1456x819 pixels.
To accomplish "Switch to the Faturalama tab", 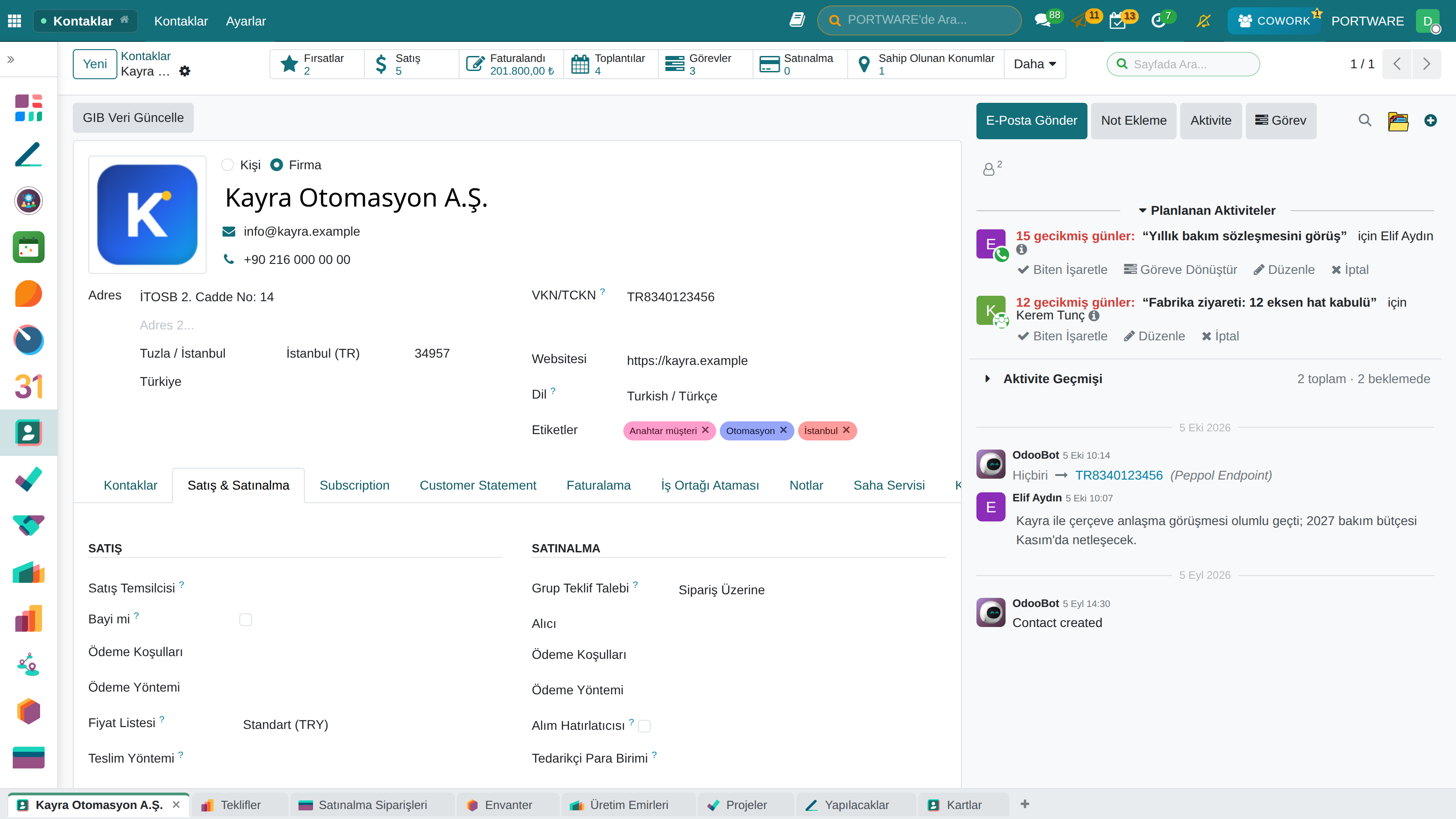I will click(x=598, y=485).
